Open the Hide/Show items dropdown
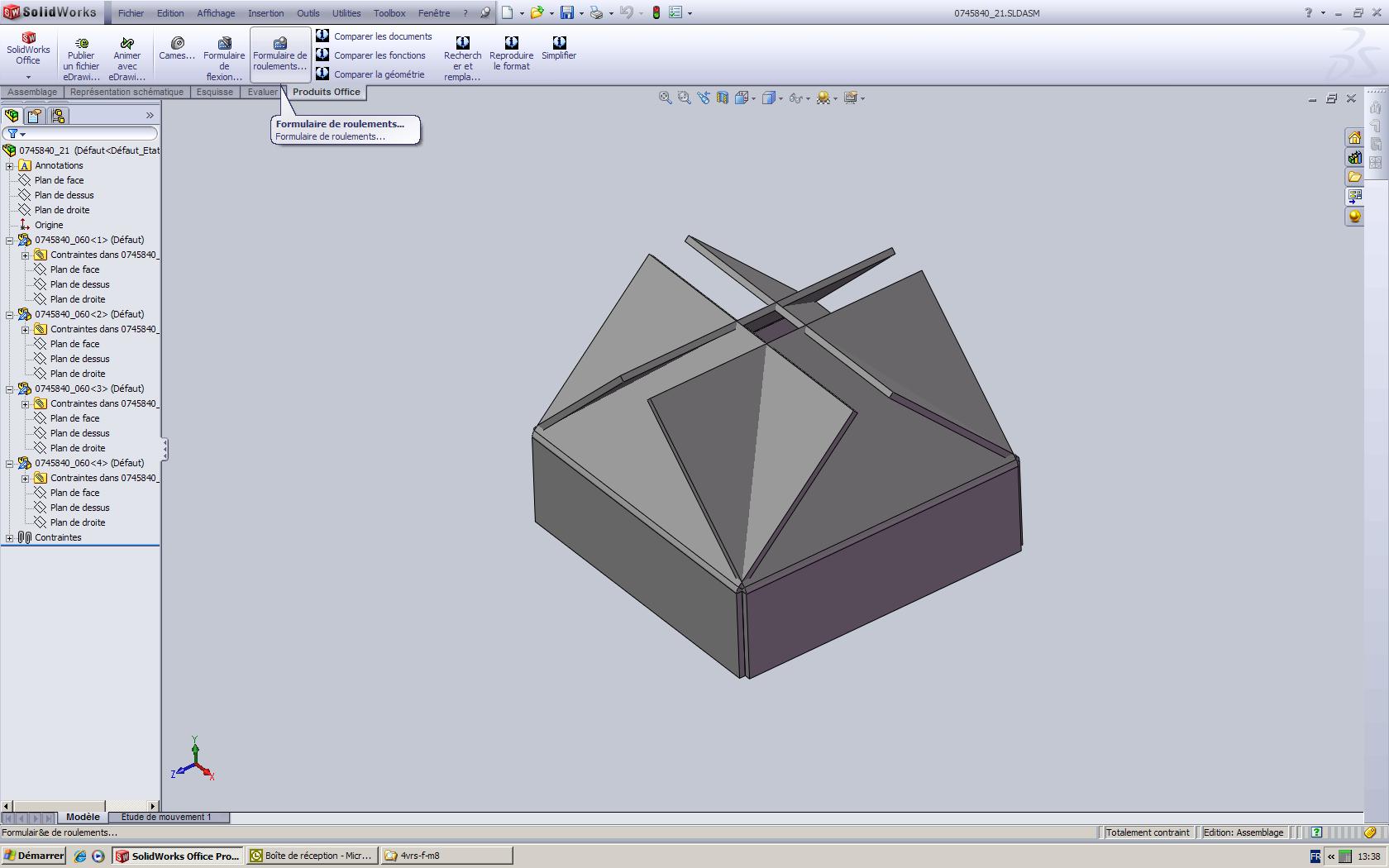This screenshot has height=868, width=1389. pyautogui.click(x=808, y=98)
